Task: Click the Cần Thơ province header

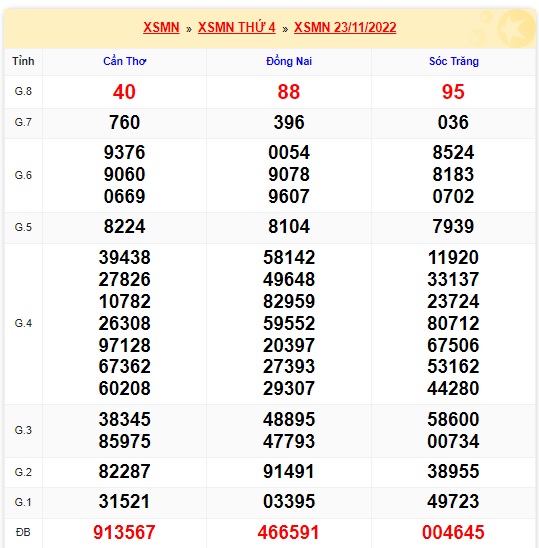Action: pyautogui.click(x=124, y=61)
